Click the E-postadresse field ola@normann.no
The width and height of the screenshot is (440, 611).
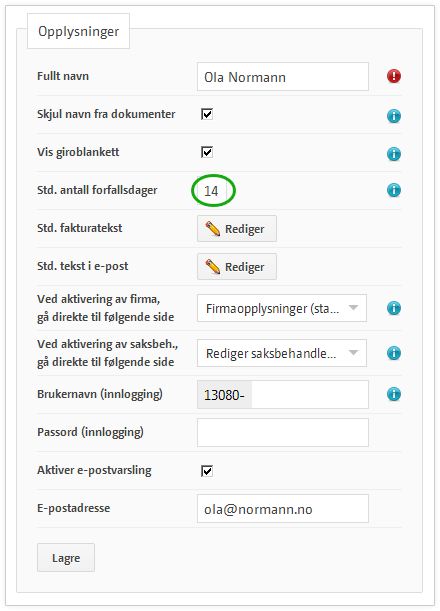pos(283,509)
